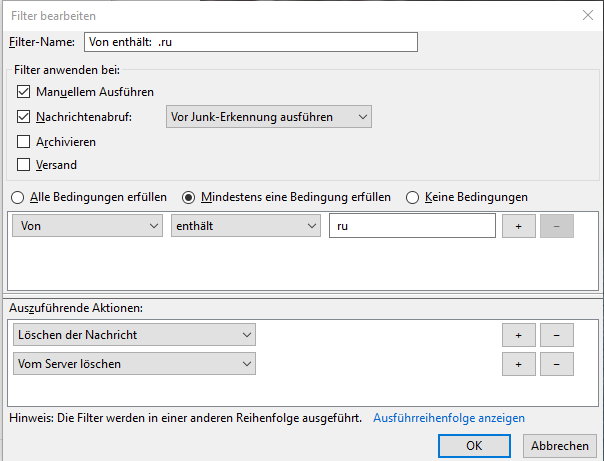This screenshot has width=604, height=461.
Task: Select 'Keine Bedingungen' radio option
Action: click(412, 197)
